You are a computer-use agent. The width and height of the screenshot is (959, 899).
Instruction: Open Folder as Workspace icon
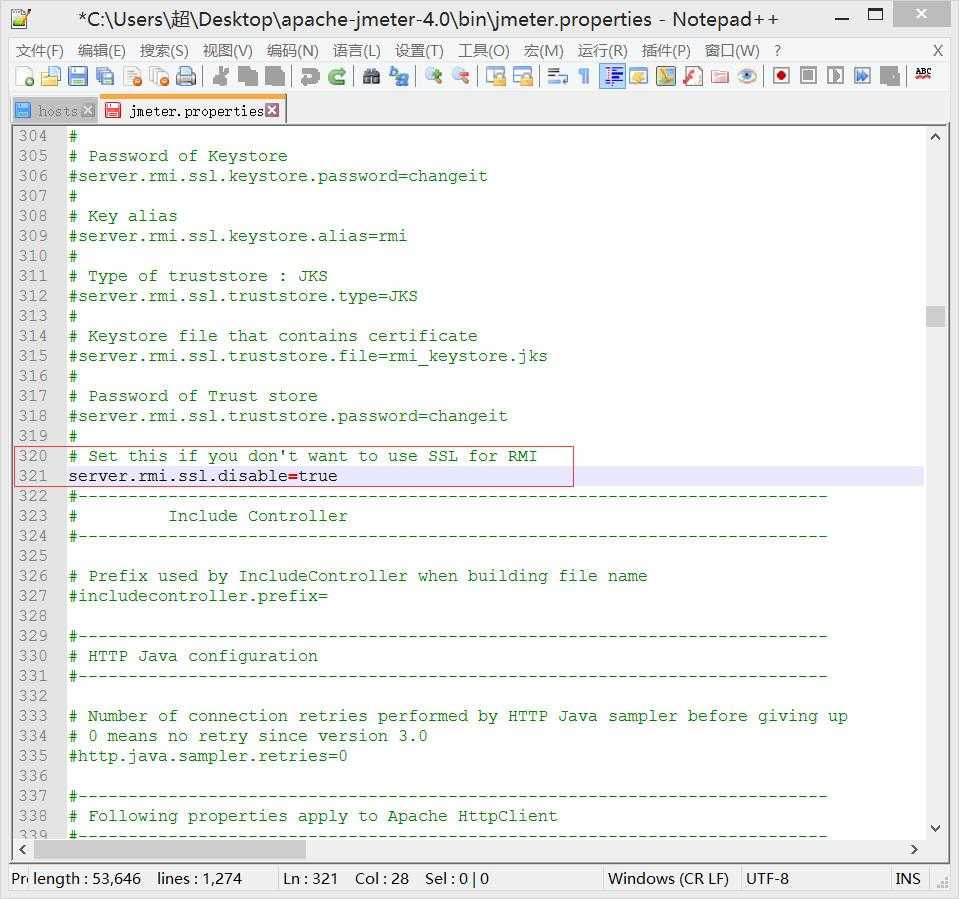coord(720,76)
